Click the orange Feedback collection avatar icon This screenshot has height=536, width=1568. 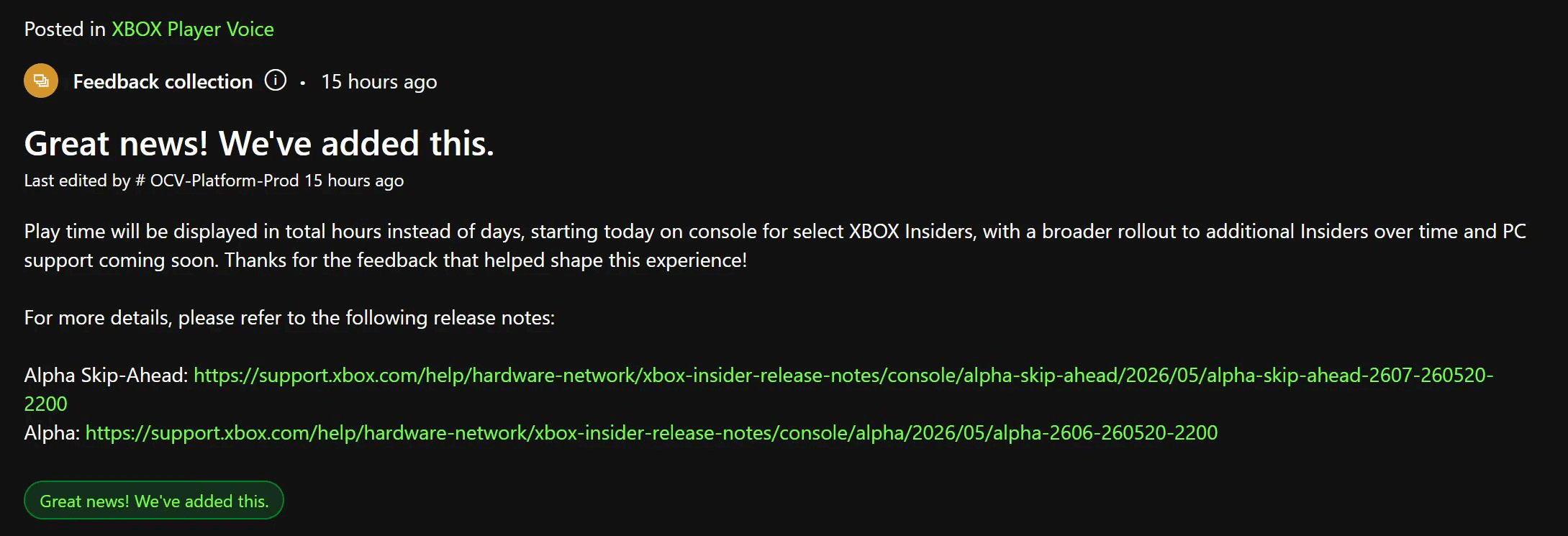(x=41, y=81)
